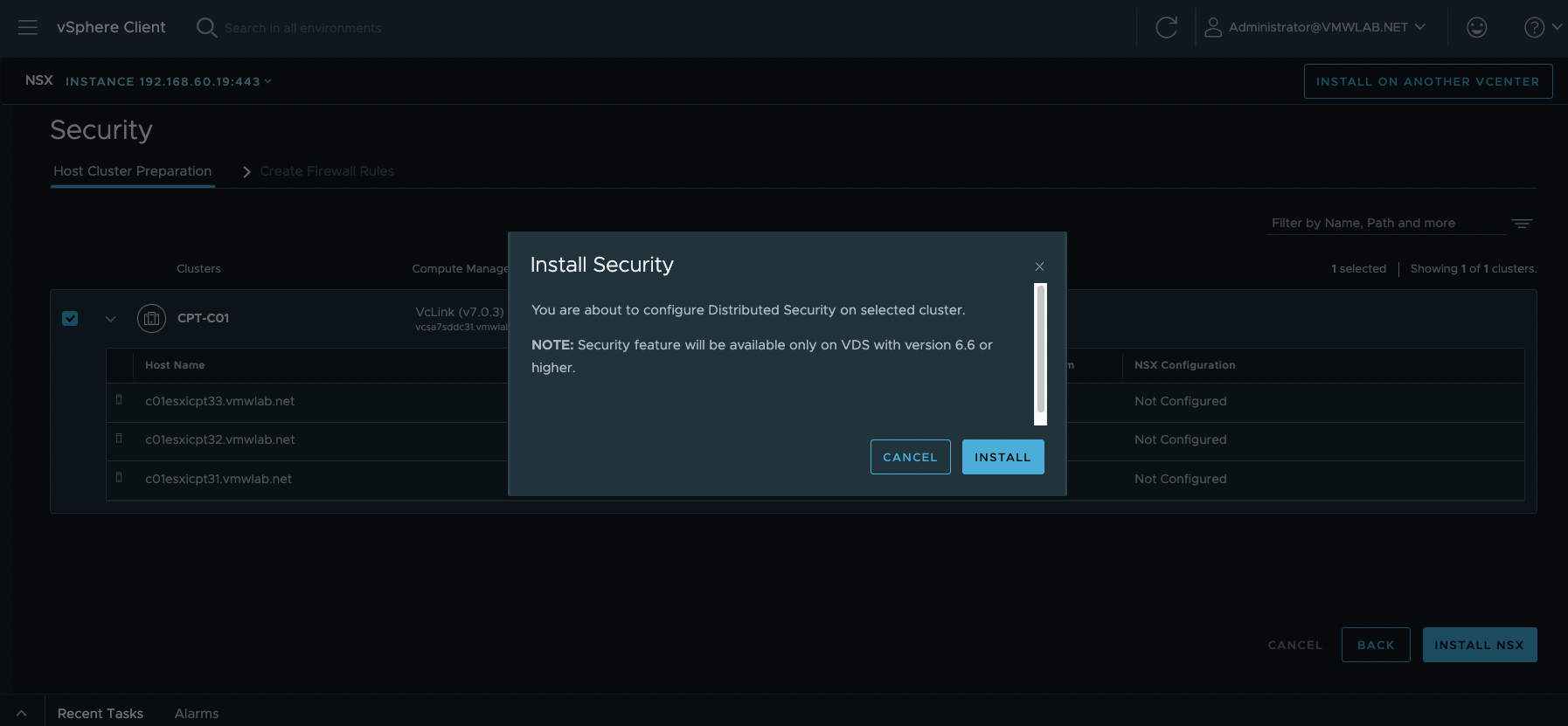The height and width of the screenshot is (726, 1568).
Task: Click the host icon for c01esxicpt32
Action: (x=119, y=438)
